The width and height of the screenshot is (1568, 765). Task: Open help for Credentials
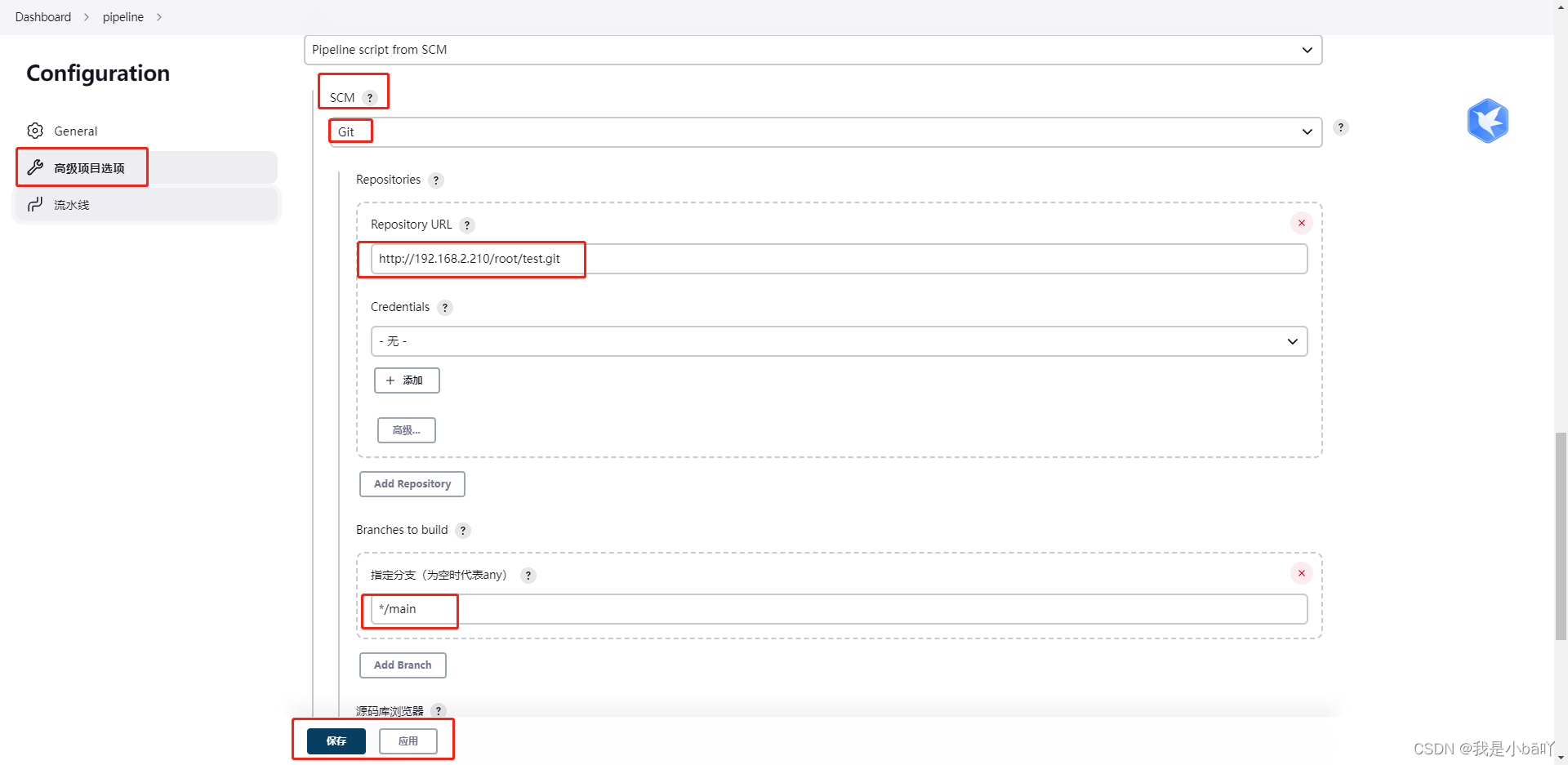tap(445, 308)
